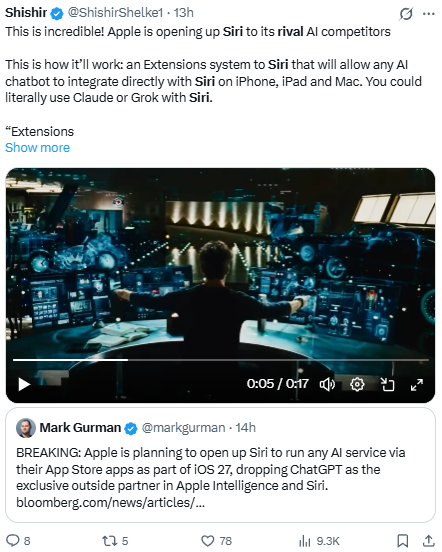View tweet analytics with 9.3K views

coord(319,540)
